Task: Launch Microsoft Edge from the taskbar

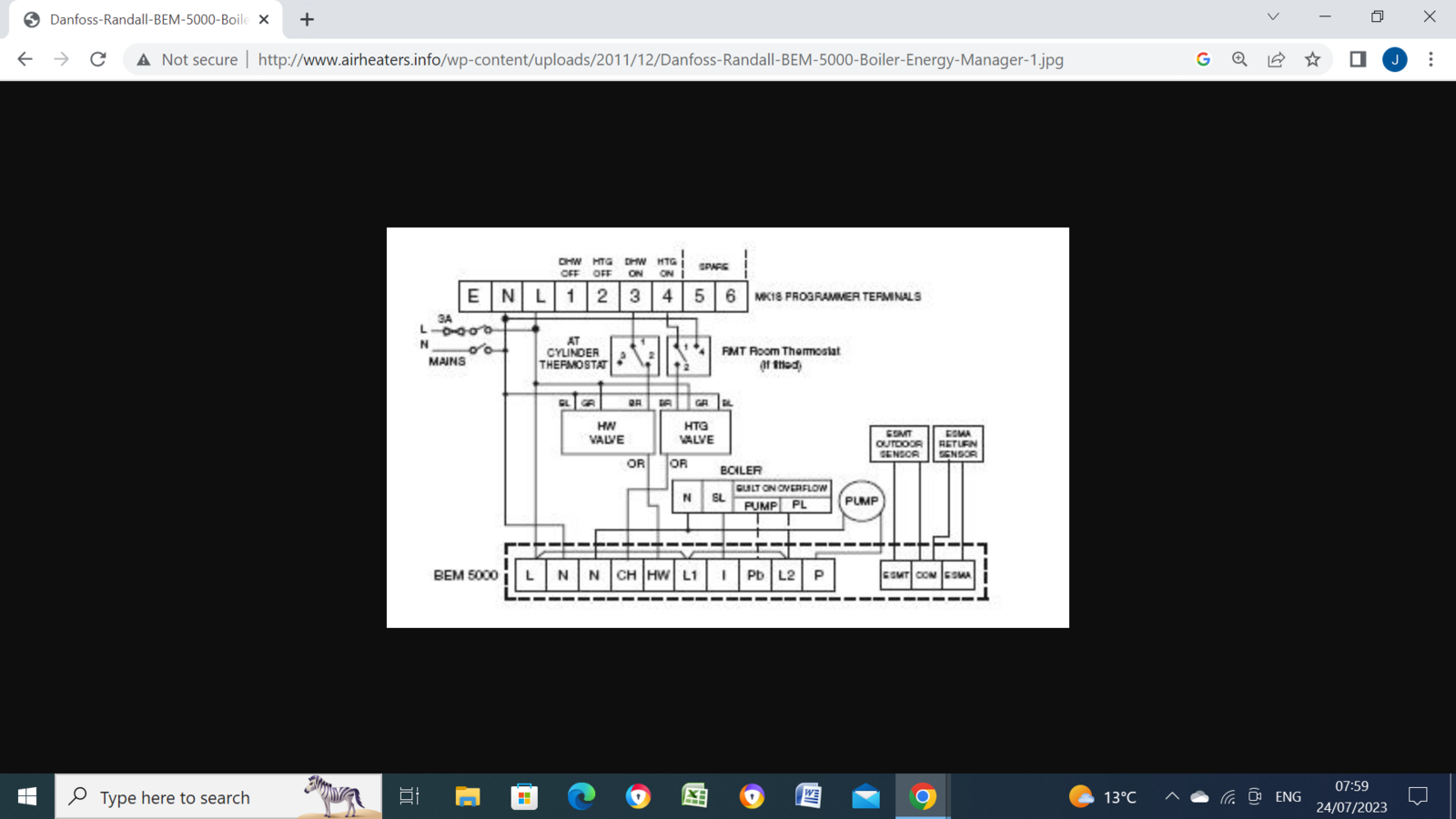Action: (x=581, y=797)
